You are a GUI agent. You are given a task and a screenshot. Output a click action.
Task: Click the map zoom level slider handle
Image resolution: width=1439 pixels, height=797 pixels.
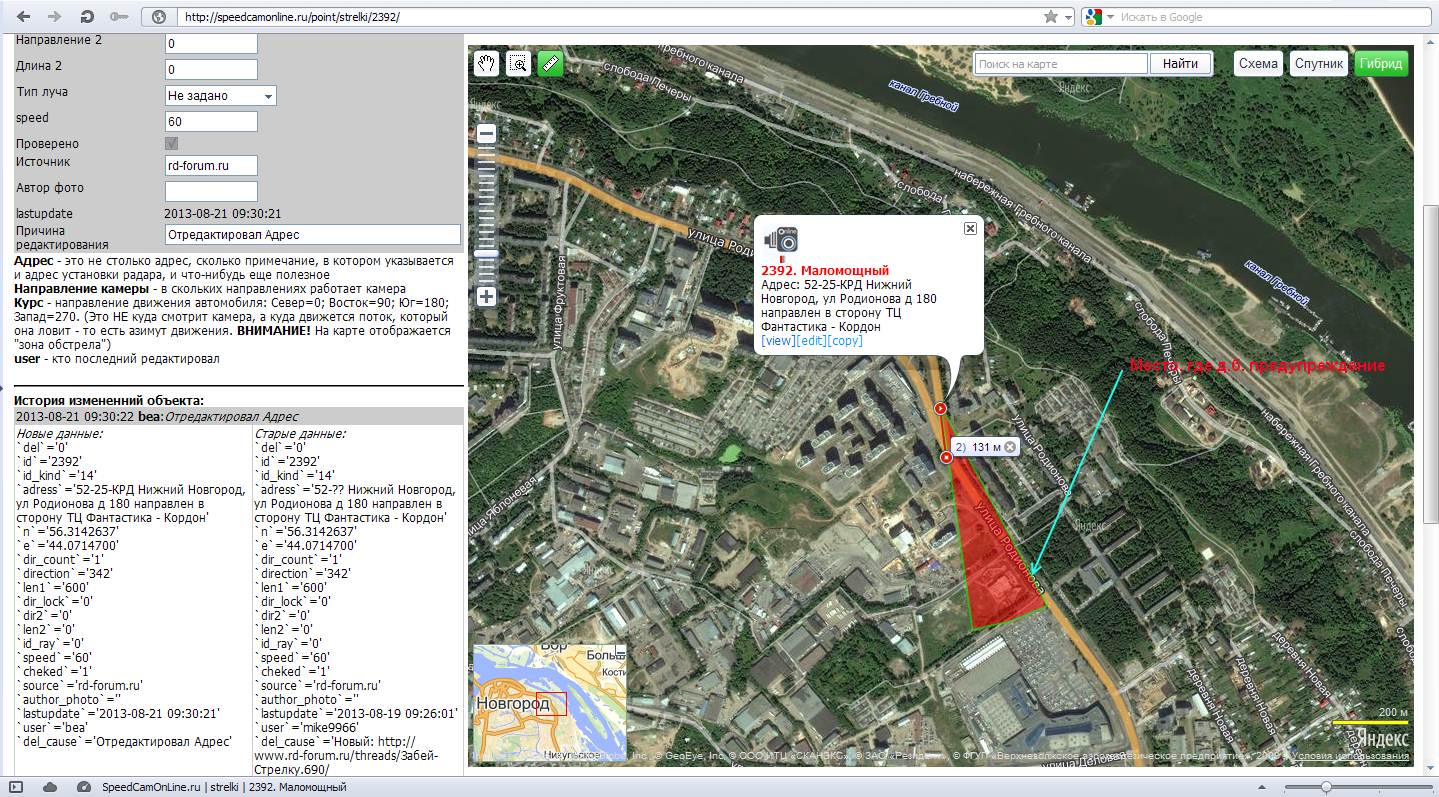click(486, 255)
